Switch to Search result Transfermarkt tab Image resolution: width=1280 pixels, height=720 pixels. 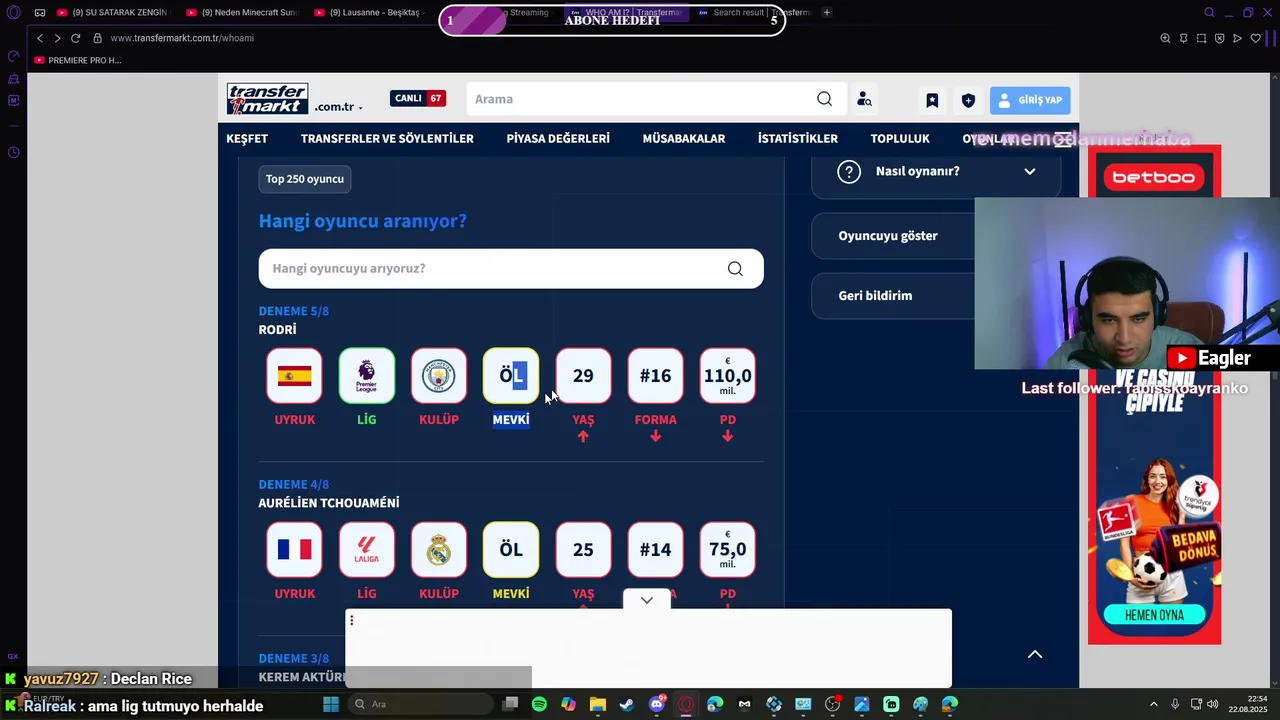[x=754, y=12]
